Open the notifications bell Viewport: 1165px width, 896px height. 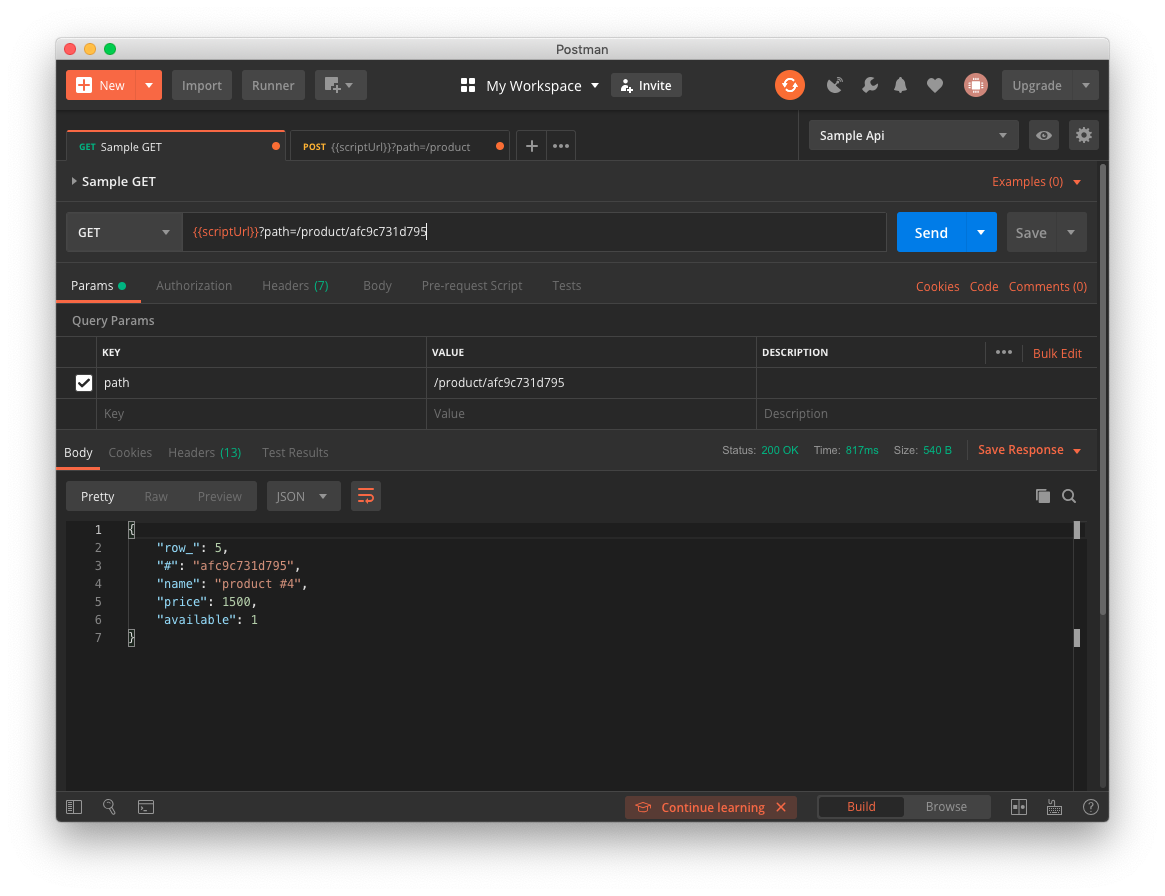900,85
